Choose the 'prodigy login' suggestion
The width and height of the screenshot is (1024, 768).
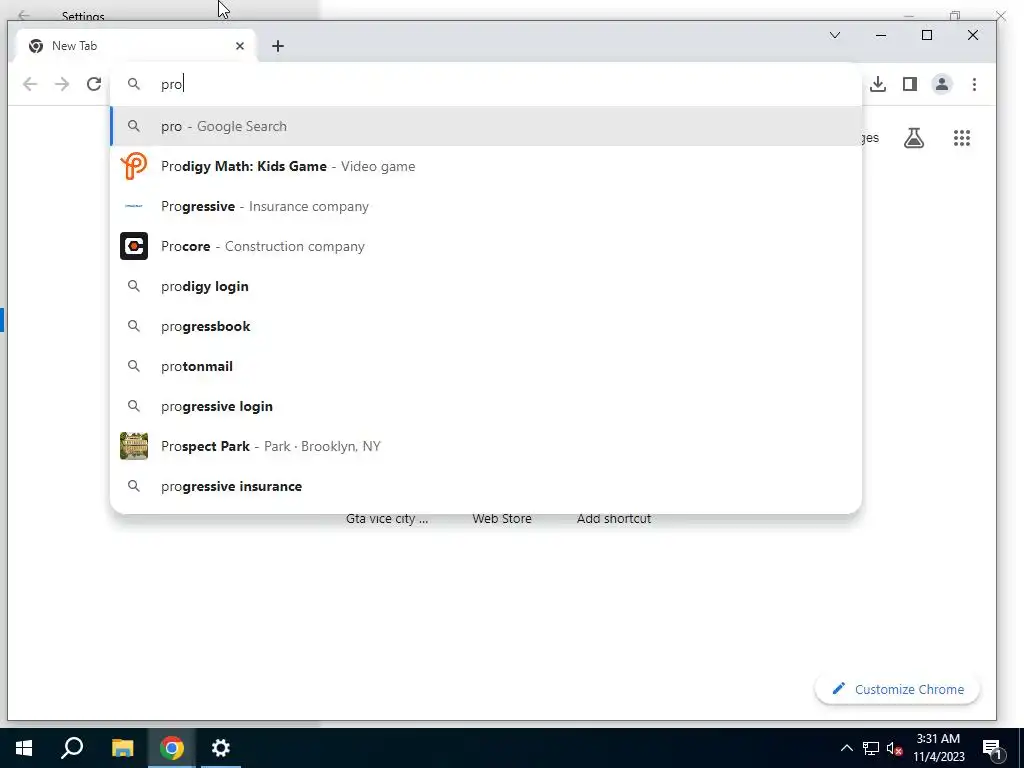tap(486, 286)
